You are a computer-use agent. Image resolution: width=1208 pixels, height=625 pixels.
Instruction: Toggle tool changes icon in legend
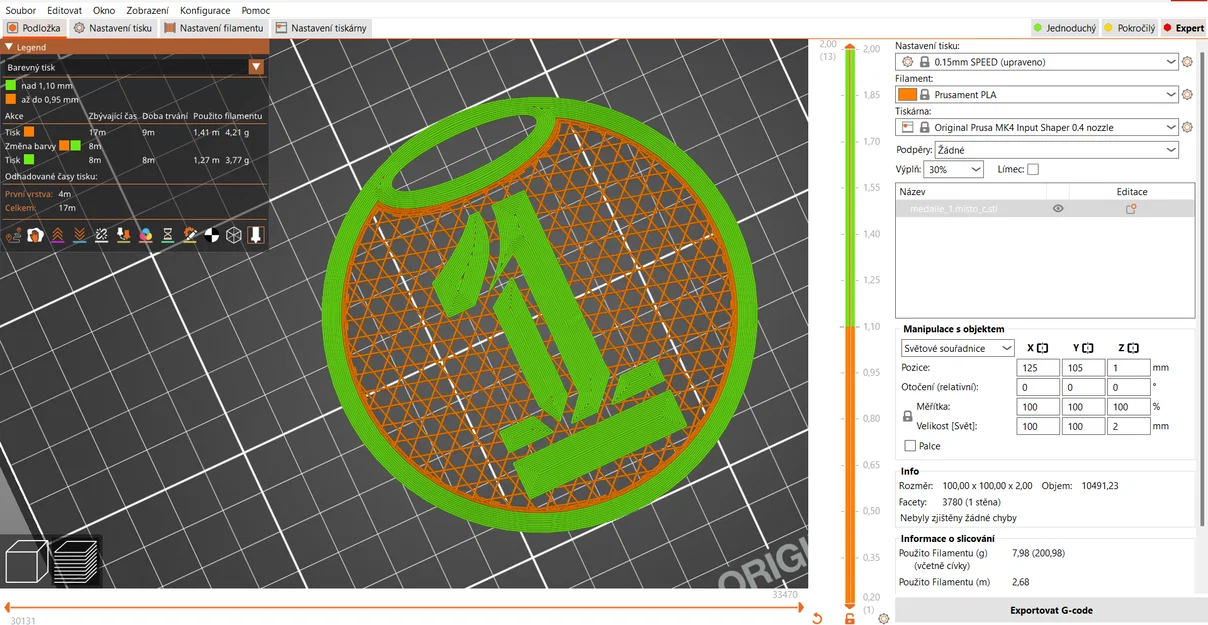(124, 235)
